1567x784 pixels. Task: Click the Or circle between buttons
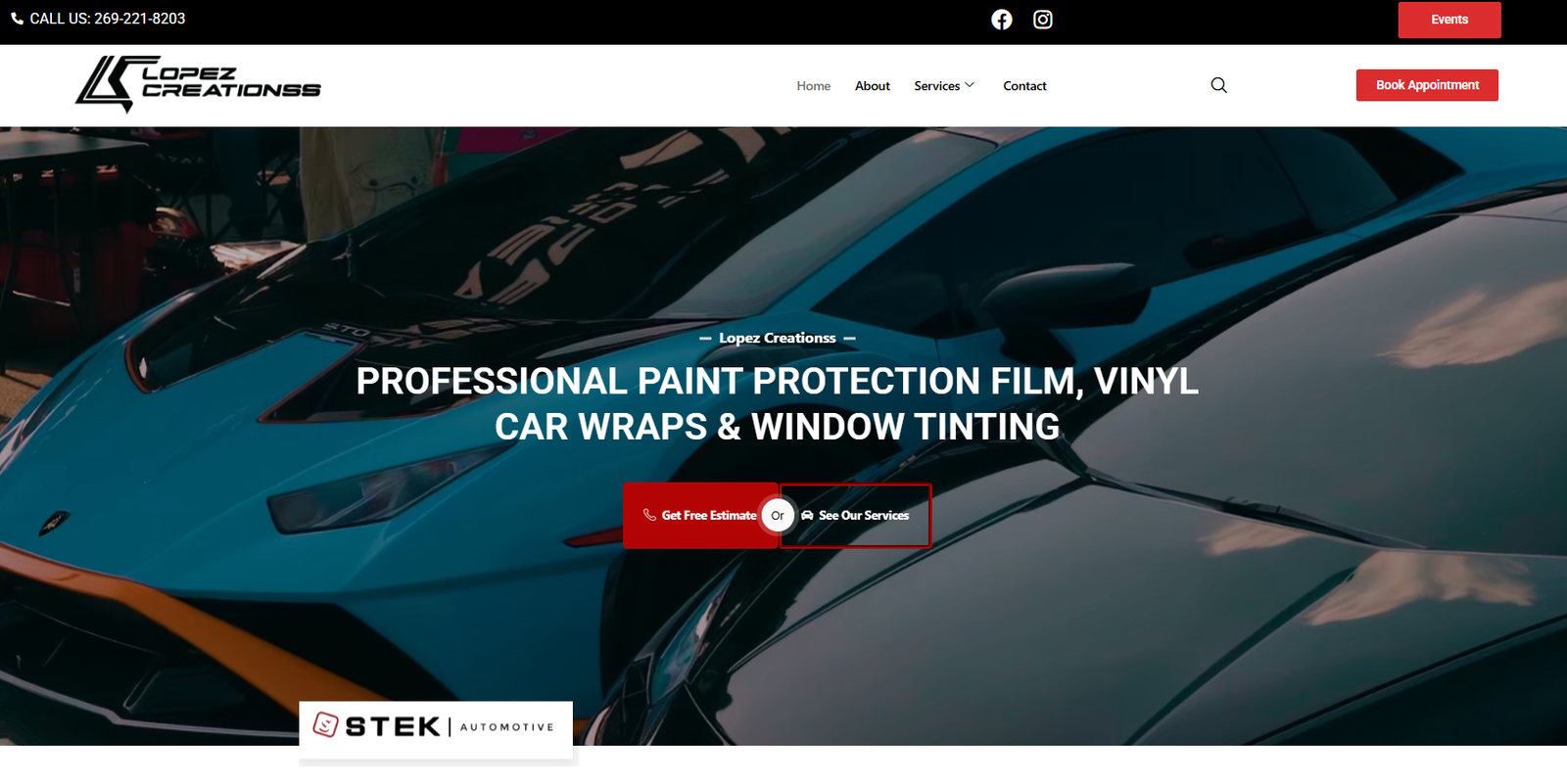point(778,515)
